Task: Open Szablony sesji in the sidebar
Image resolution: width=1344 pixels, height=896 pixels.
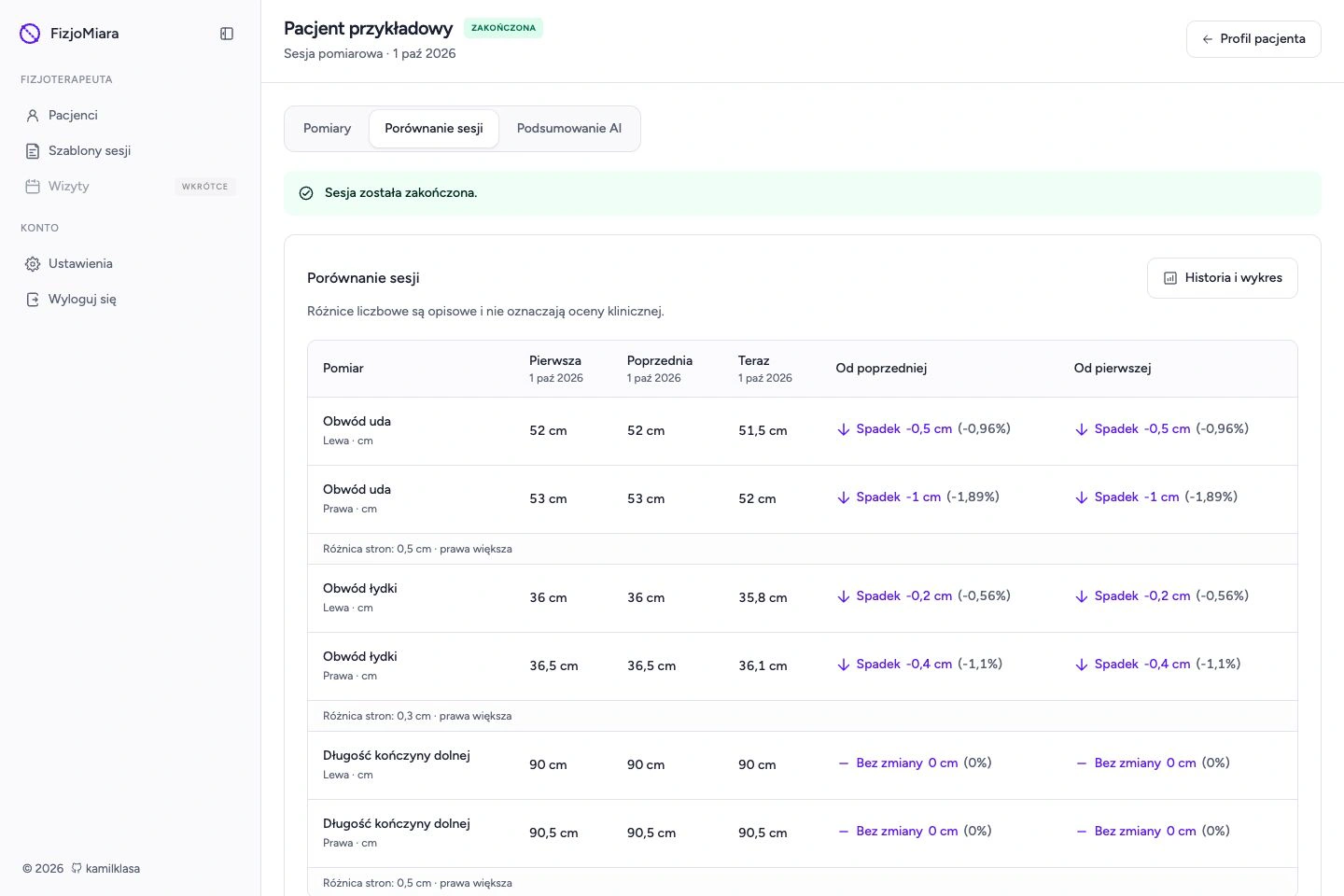Action: 130,151
